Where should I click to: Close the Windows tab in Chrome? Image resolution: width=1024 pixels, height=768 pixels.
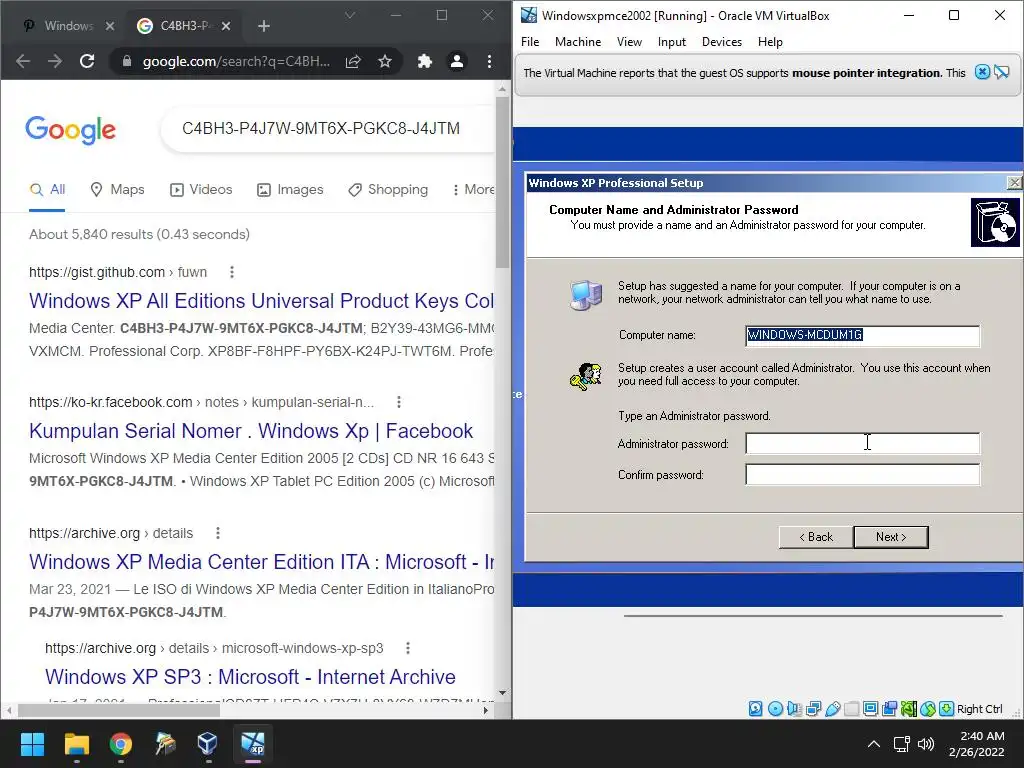coord(110,26)
